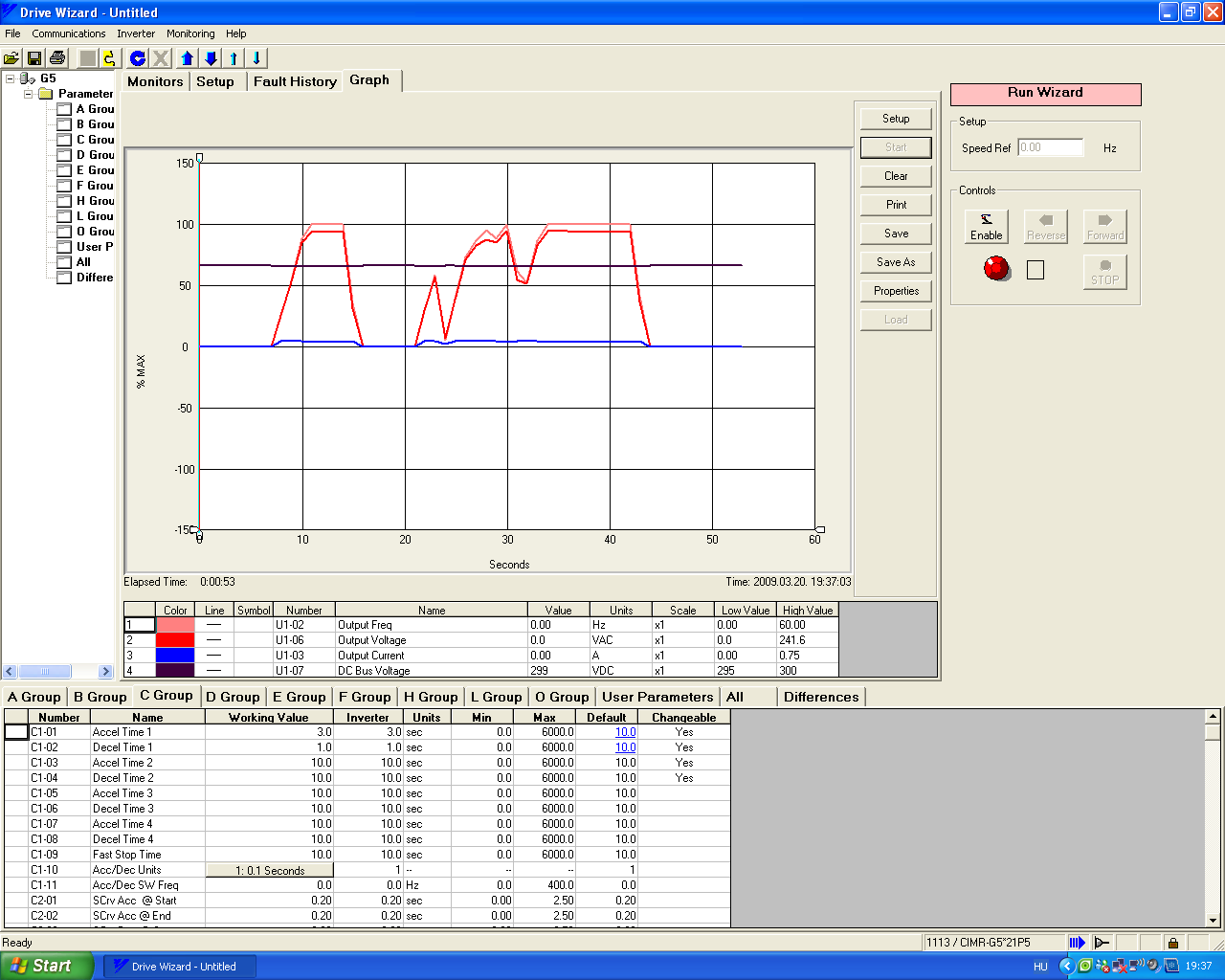The height and width of the screenshot is (980, 1225).
Task: Click the blue circular refresh icon
Action: tap(138, 58)
